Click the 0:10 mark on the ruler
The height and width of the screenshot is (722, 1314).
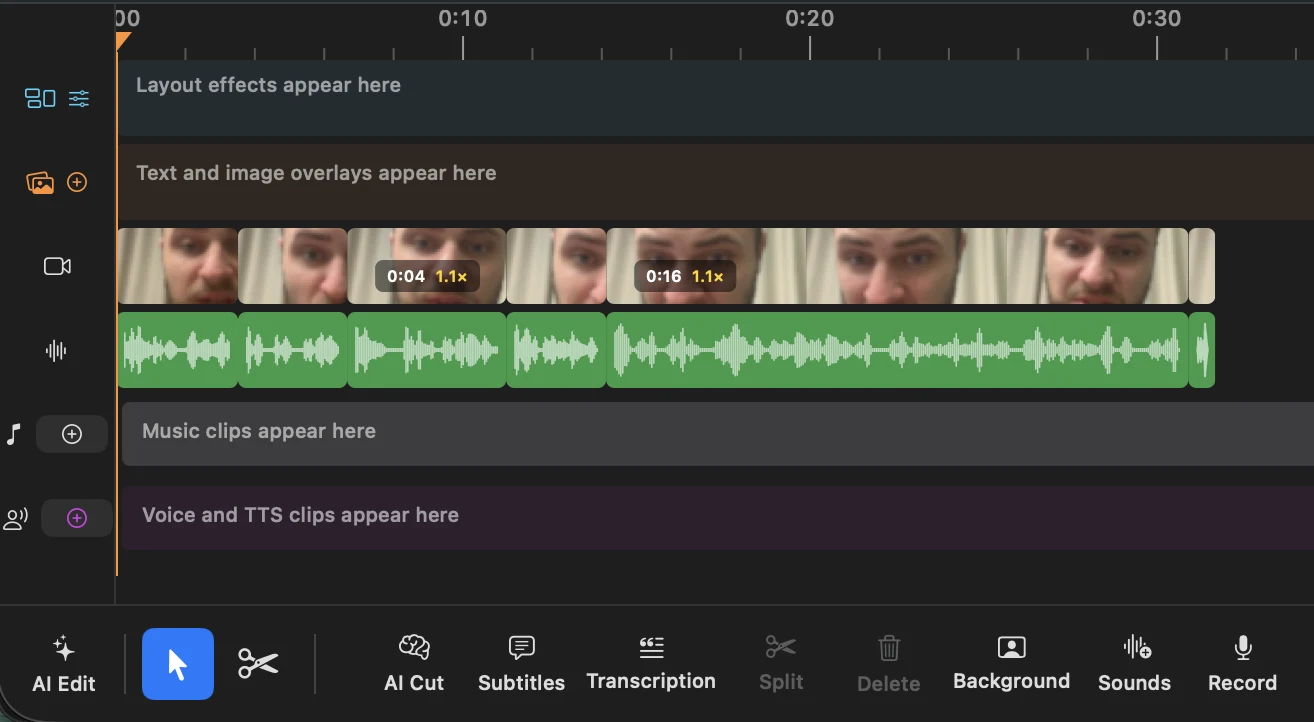[x=463, y=18]
